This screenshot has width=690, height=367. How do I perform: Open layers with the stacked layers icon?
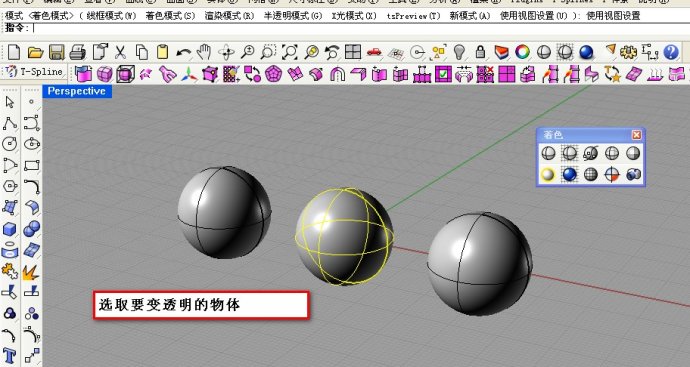point(501,52)
